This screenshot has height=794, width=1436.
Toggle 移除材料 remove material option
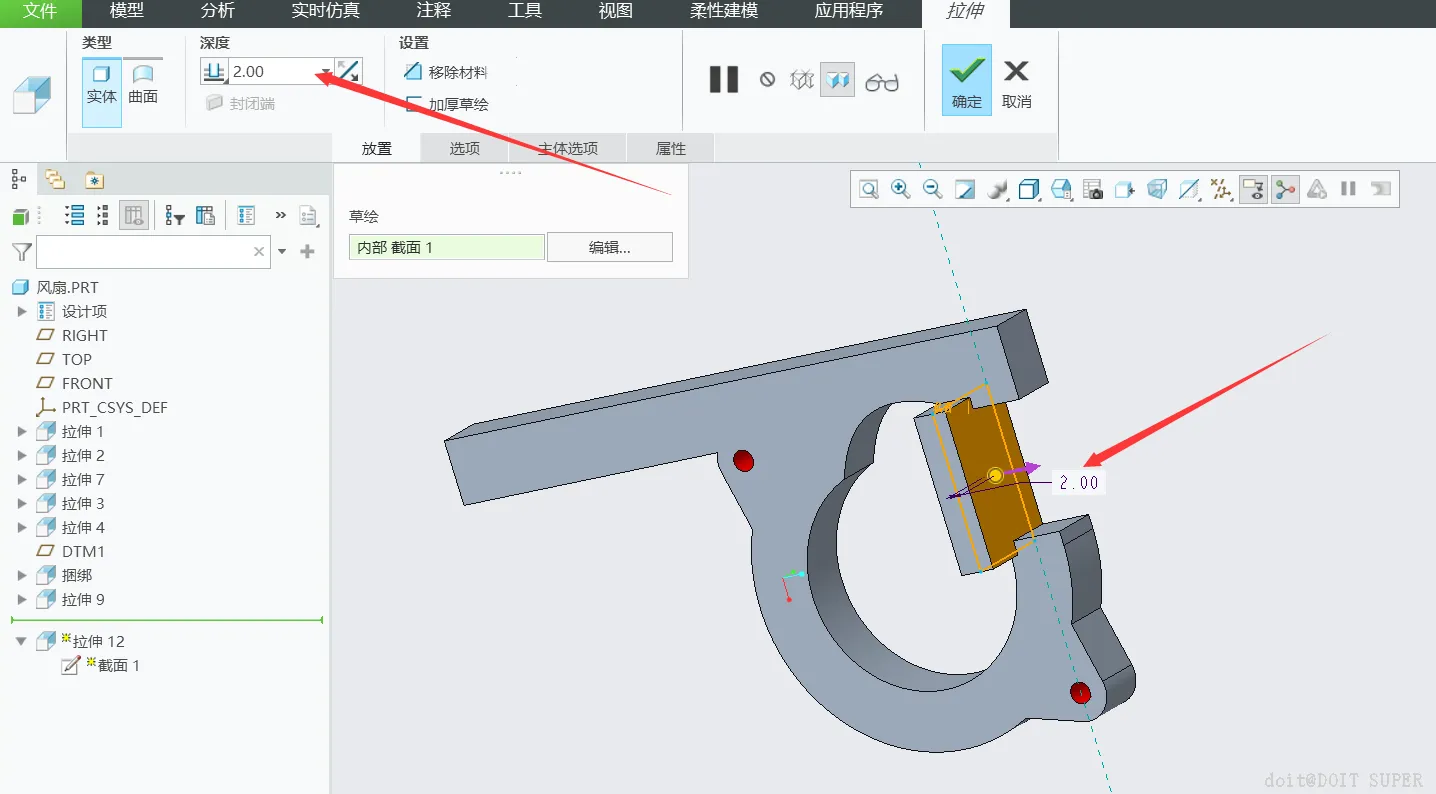tap(445, 72)
